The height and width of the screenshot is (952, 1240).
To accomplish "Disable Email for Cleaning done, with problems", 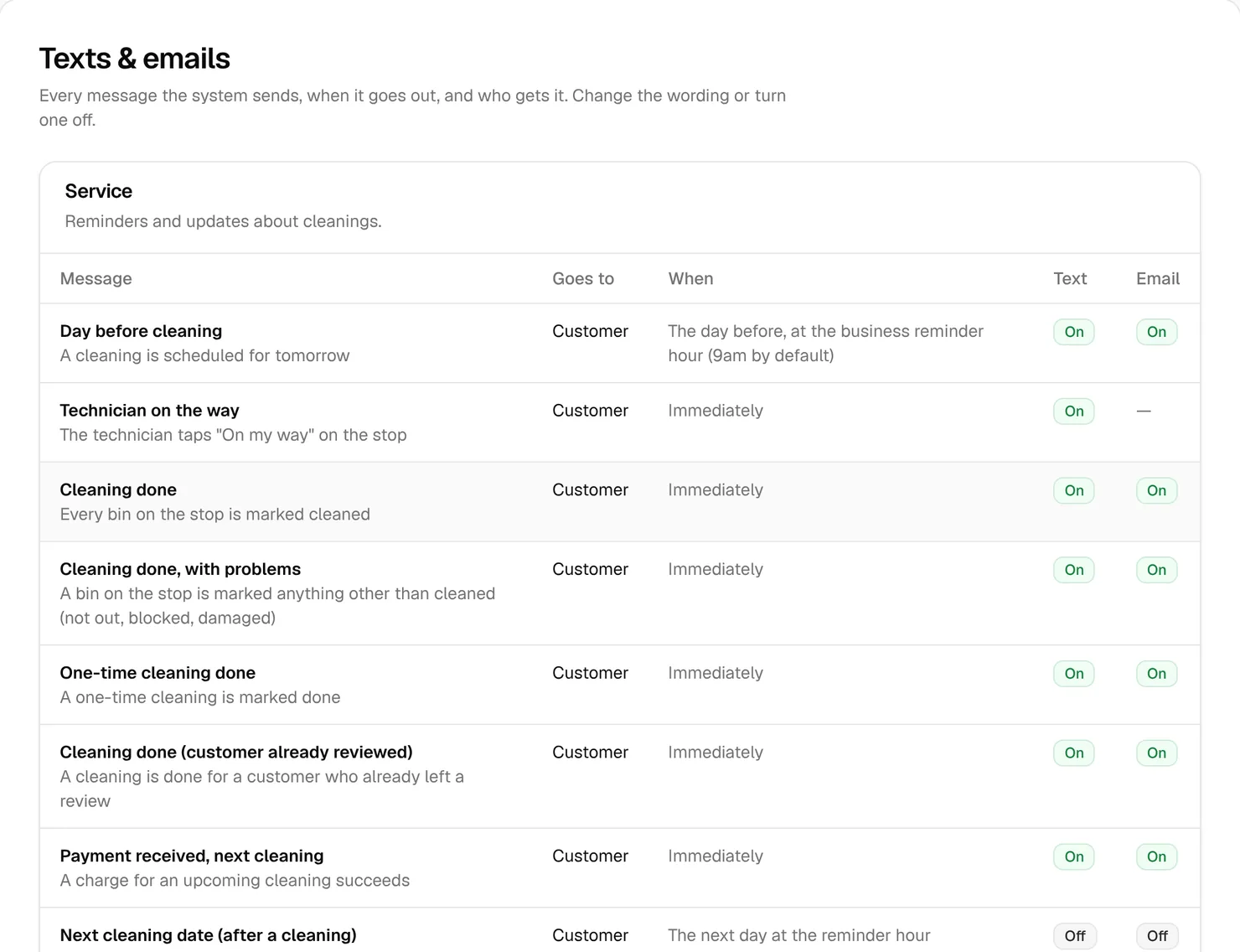I will (x=1156, y=570).
